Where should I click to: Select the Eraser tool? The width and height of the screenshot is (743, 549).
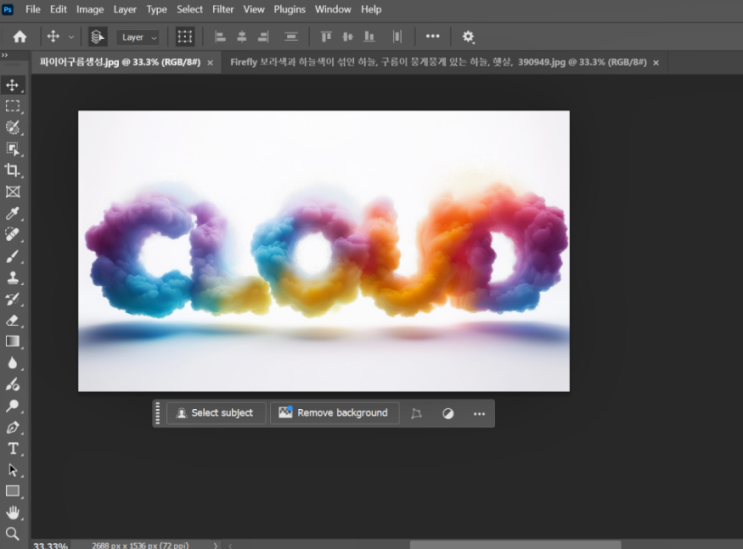pyautogui.click(x=12, y=321)
